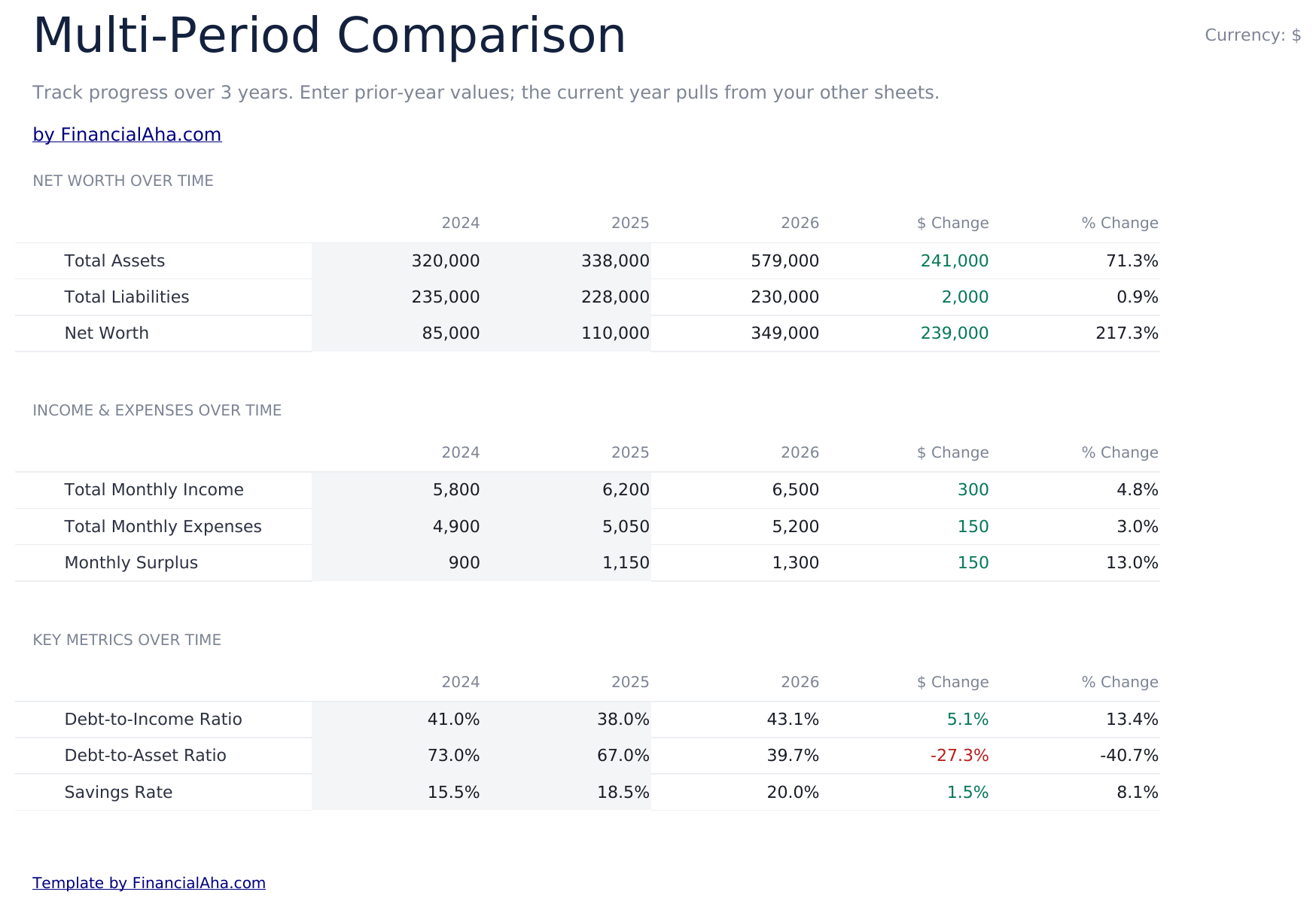Select the 2025 Total Assets cell 338,000
The image size is (1316, 907).
click(615, 261)
